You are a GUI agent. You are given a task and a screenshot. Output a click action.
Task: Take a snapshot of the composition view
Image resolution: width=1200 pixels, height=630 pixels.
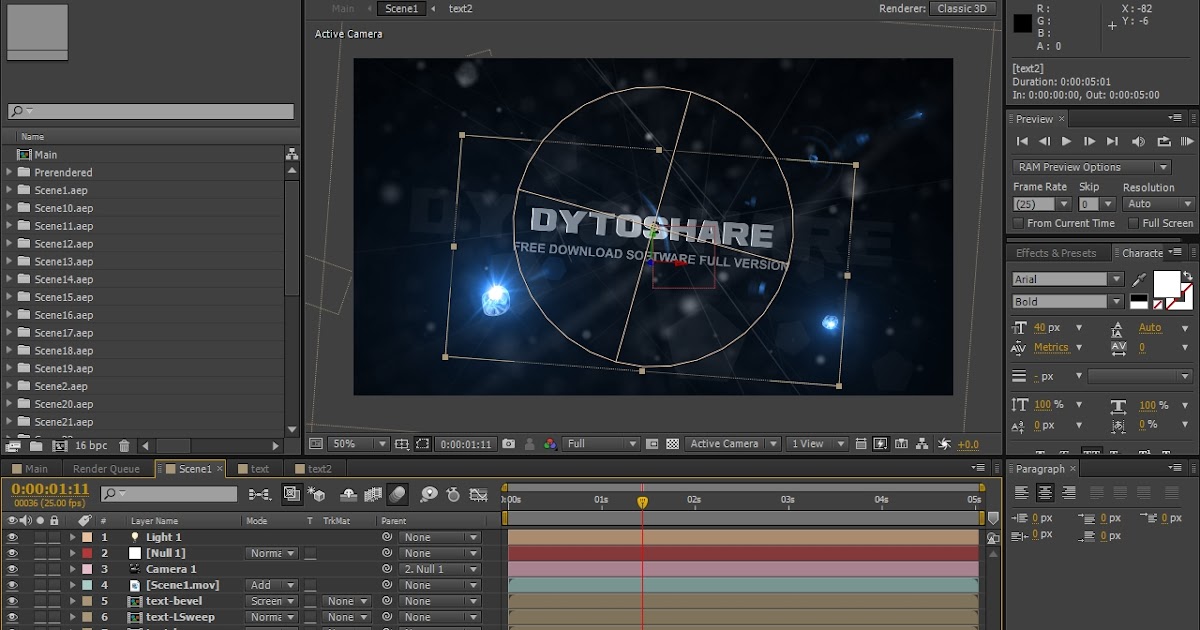(508, 443)
